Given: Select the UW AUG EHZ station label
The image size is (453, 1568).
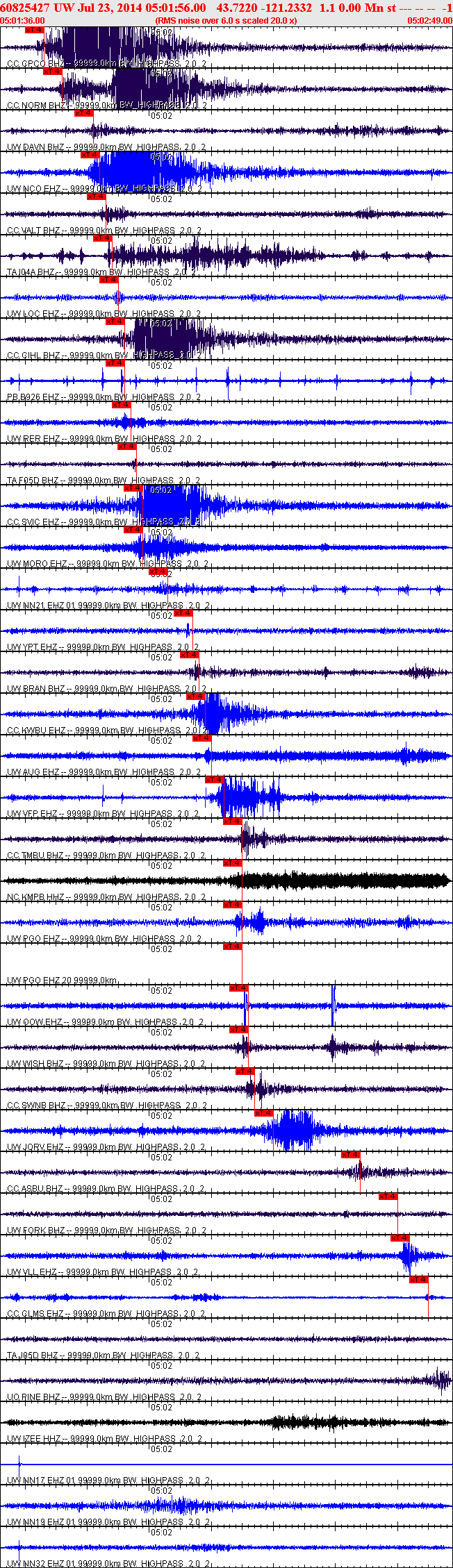Looking at the screenshot, I should (x=104, y=772).
